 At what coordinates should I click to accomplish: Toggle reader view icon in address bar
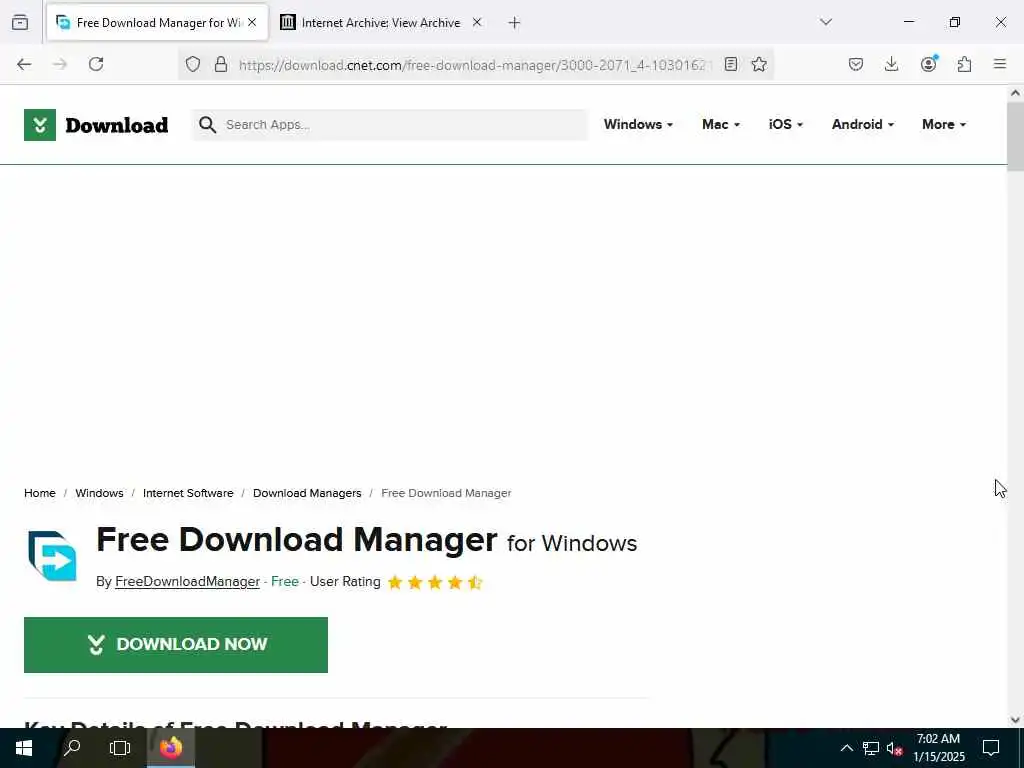click(731, 64)
